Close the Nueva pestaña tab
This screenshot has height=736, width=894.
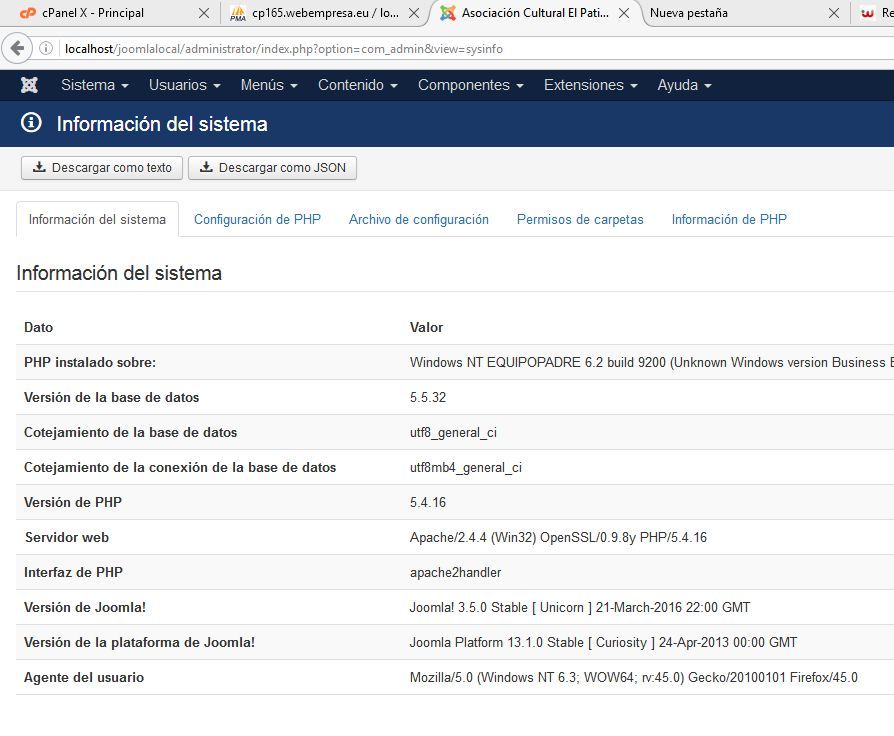point(834,13)
